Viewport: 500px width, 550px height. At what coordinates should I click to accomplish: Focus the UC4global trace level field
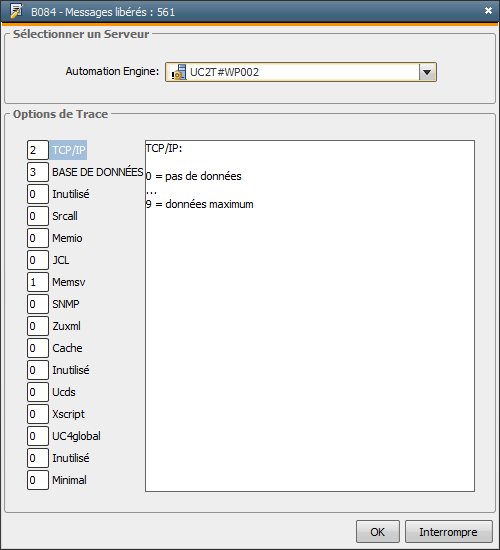click(x=38, y=436)
